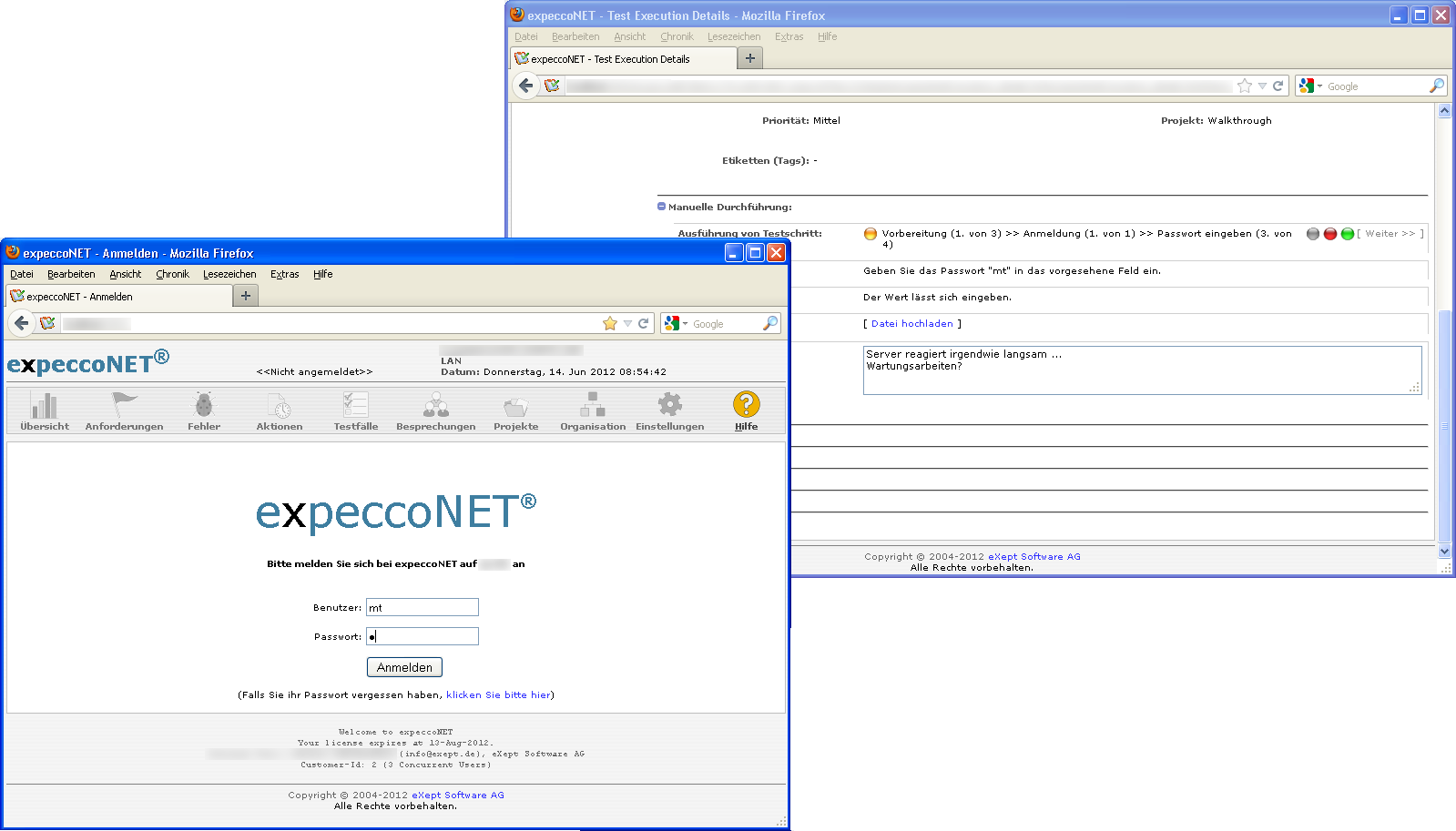
Task: Click the Einstellungen gear icon
Action: [669, 405]
